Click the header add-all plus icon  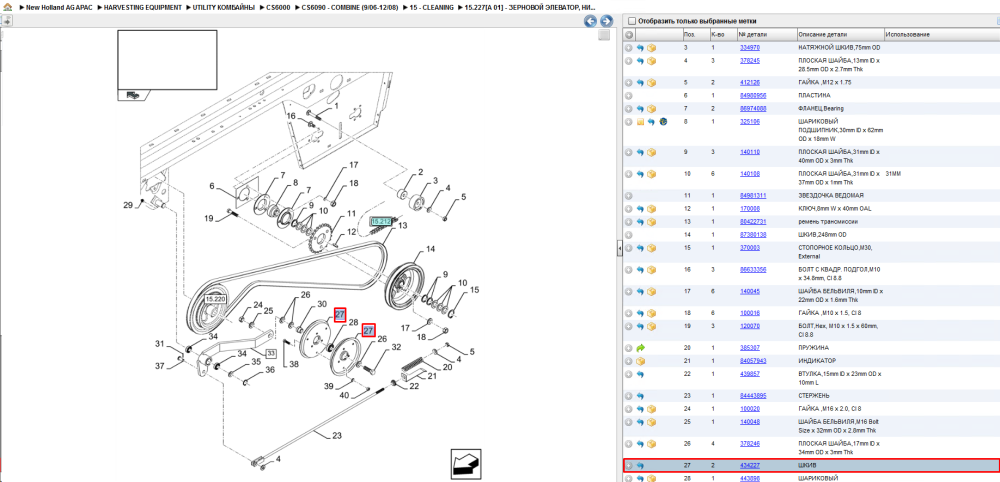click(x=629, y=34)
